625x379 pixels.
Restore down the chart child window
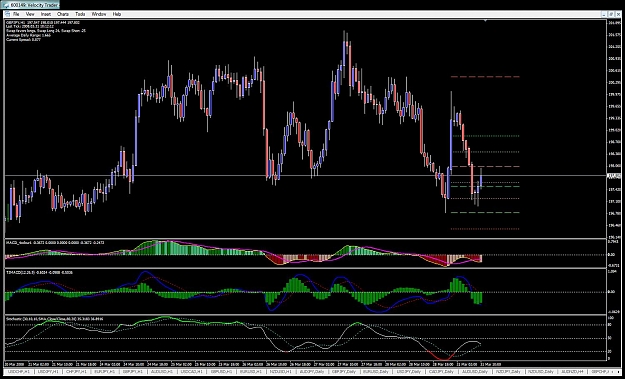611,14
